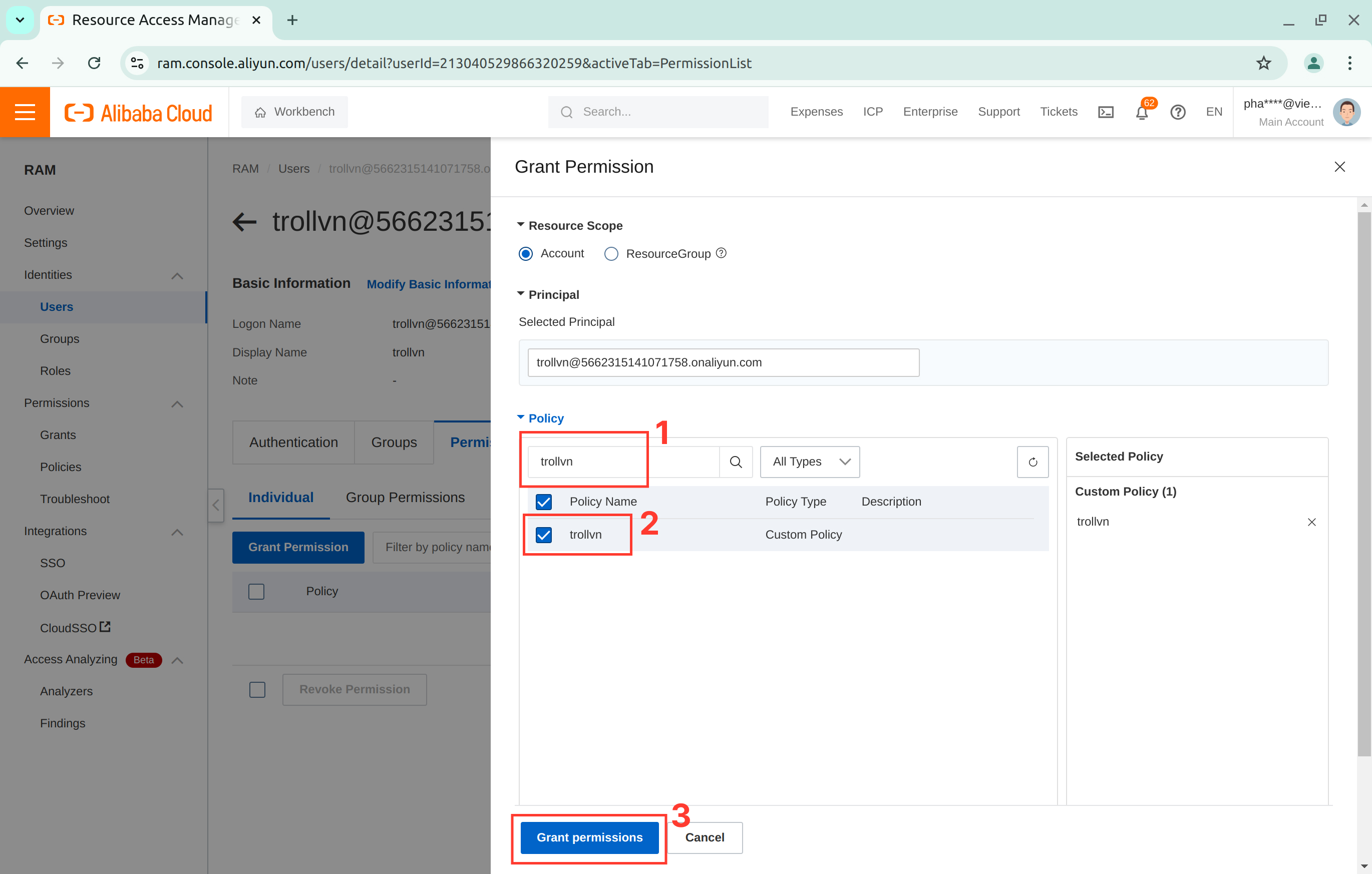Open Overview in the RAM sidebar

click(x=49, y=211)
